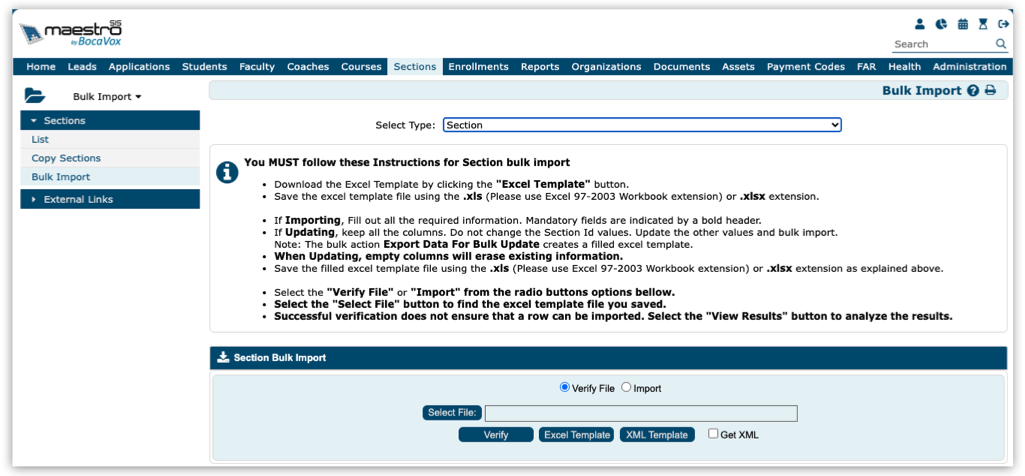
Task: Click the pie chart icon in header
Action: 941,24
